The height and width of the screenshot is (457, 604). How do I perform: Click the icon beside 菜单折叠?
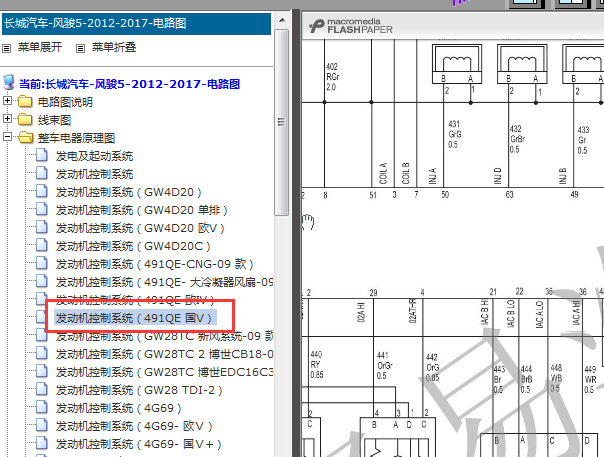click(x=80, y=49)
